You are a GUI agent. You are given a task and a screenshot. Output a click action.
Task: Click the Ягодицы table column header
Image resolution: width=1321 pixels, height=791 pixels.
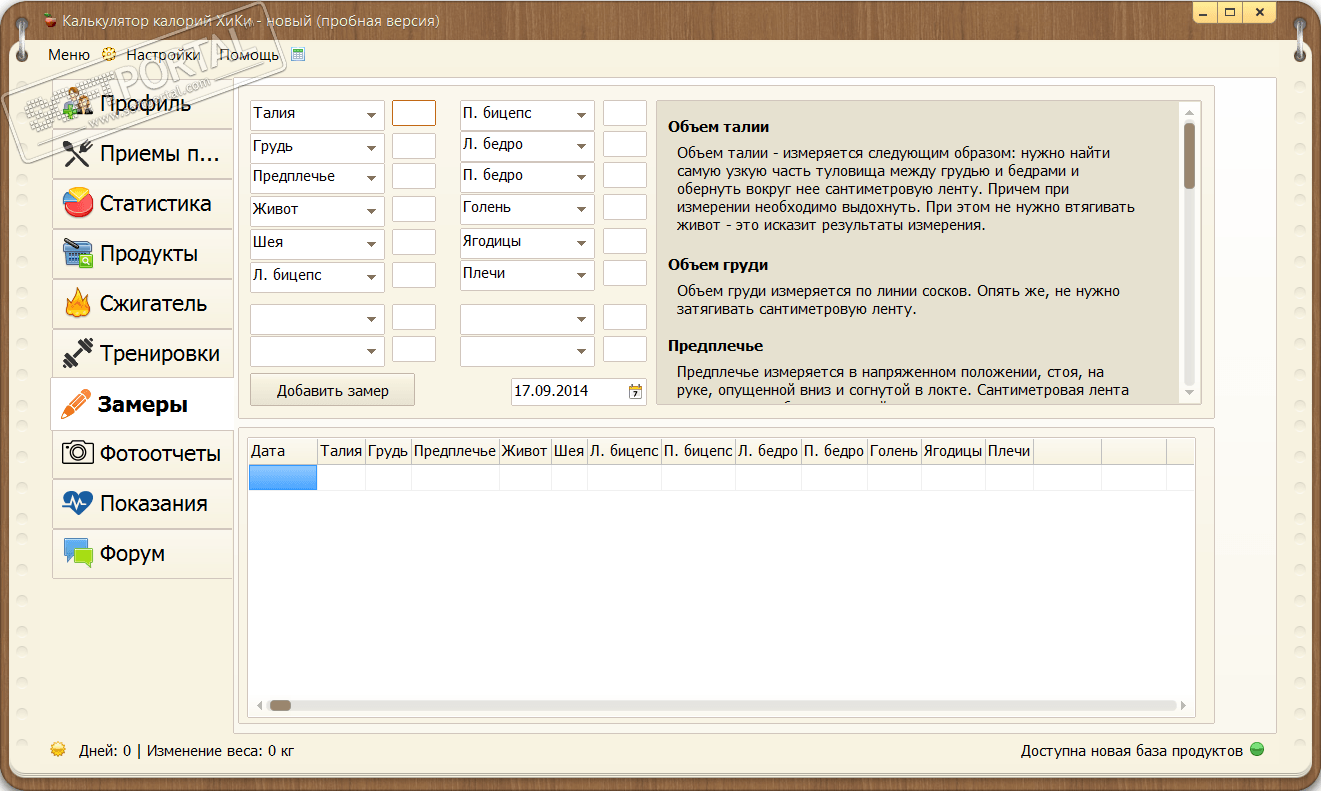(x=953, y=451)
